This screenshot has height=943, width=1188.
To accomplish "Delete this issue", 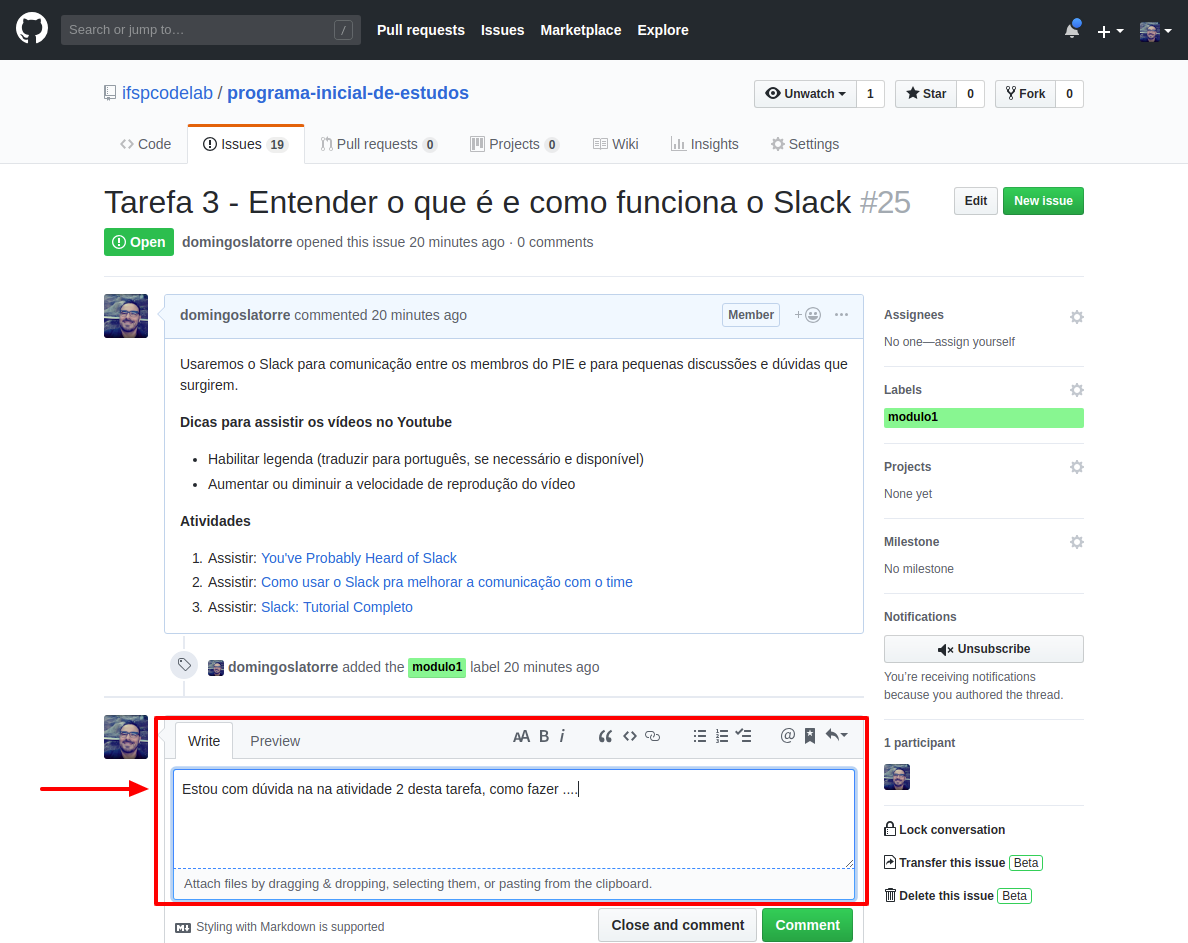I will [x=939, y=896].
